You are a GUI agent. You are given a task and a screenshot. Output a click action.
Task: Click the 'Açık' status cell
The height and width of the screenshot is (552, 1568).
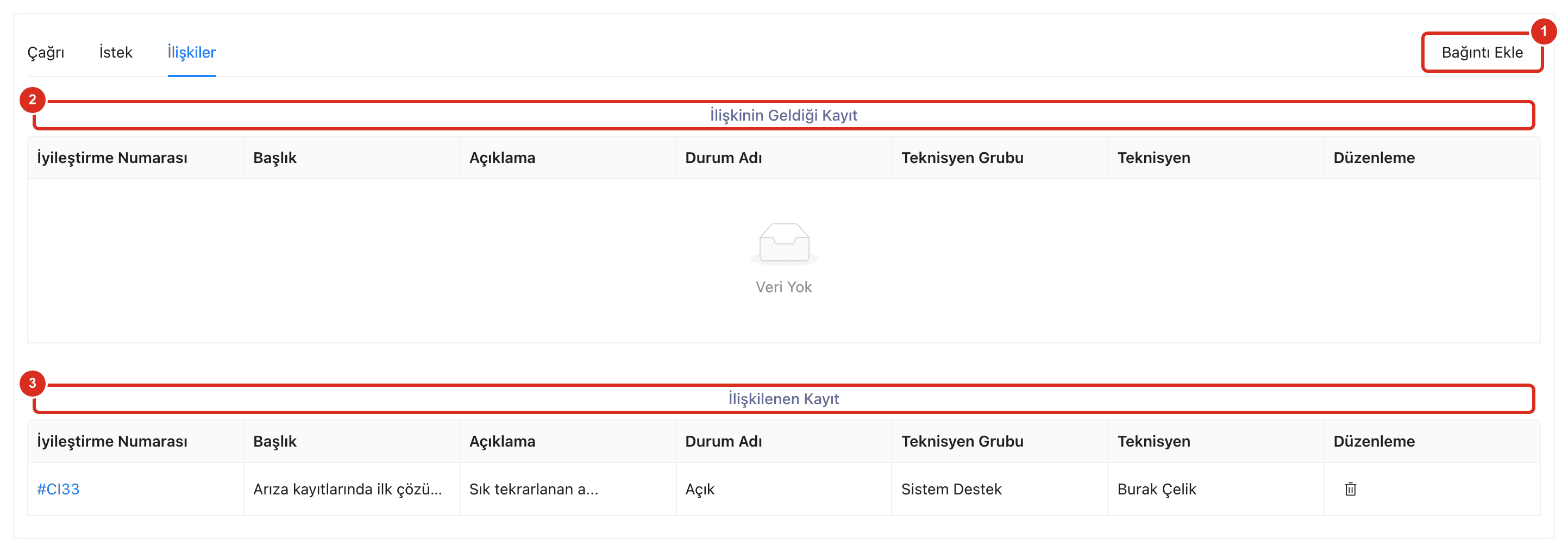click(x=783, y=489)
